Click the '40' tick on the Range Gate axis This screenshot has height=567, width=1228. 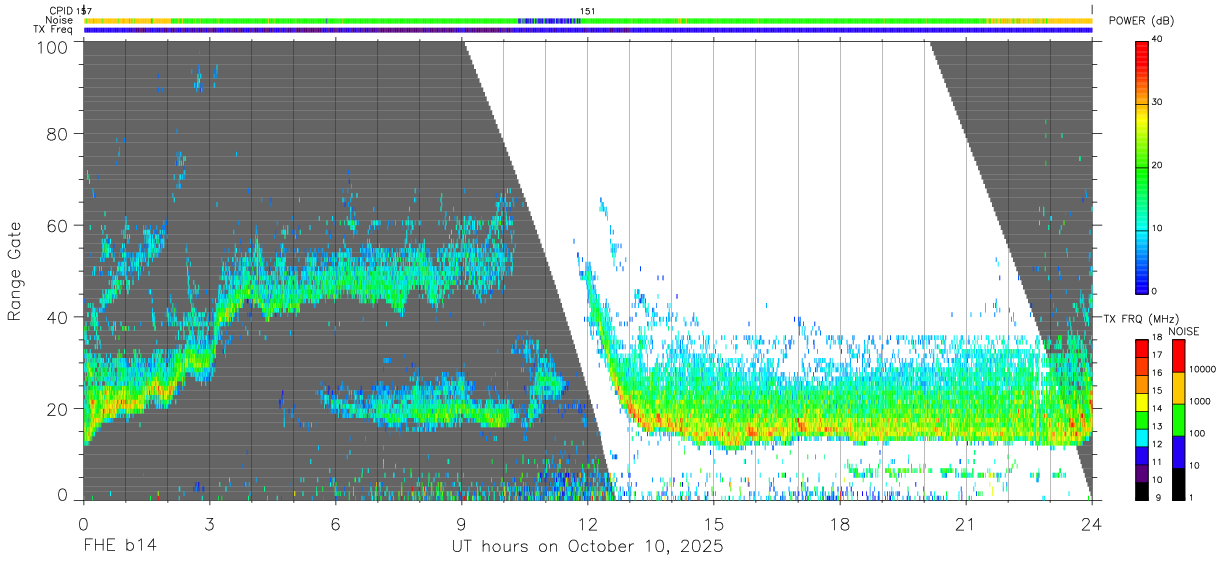tap(58, 317)
